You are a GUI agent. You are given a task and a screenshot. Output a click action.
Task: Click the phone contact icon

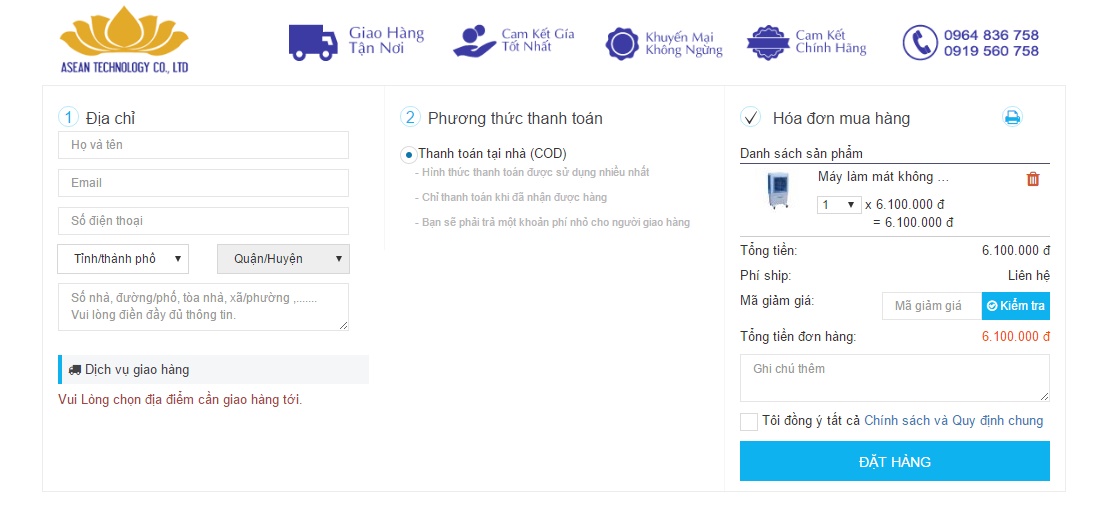point(919,42)
